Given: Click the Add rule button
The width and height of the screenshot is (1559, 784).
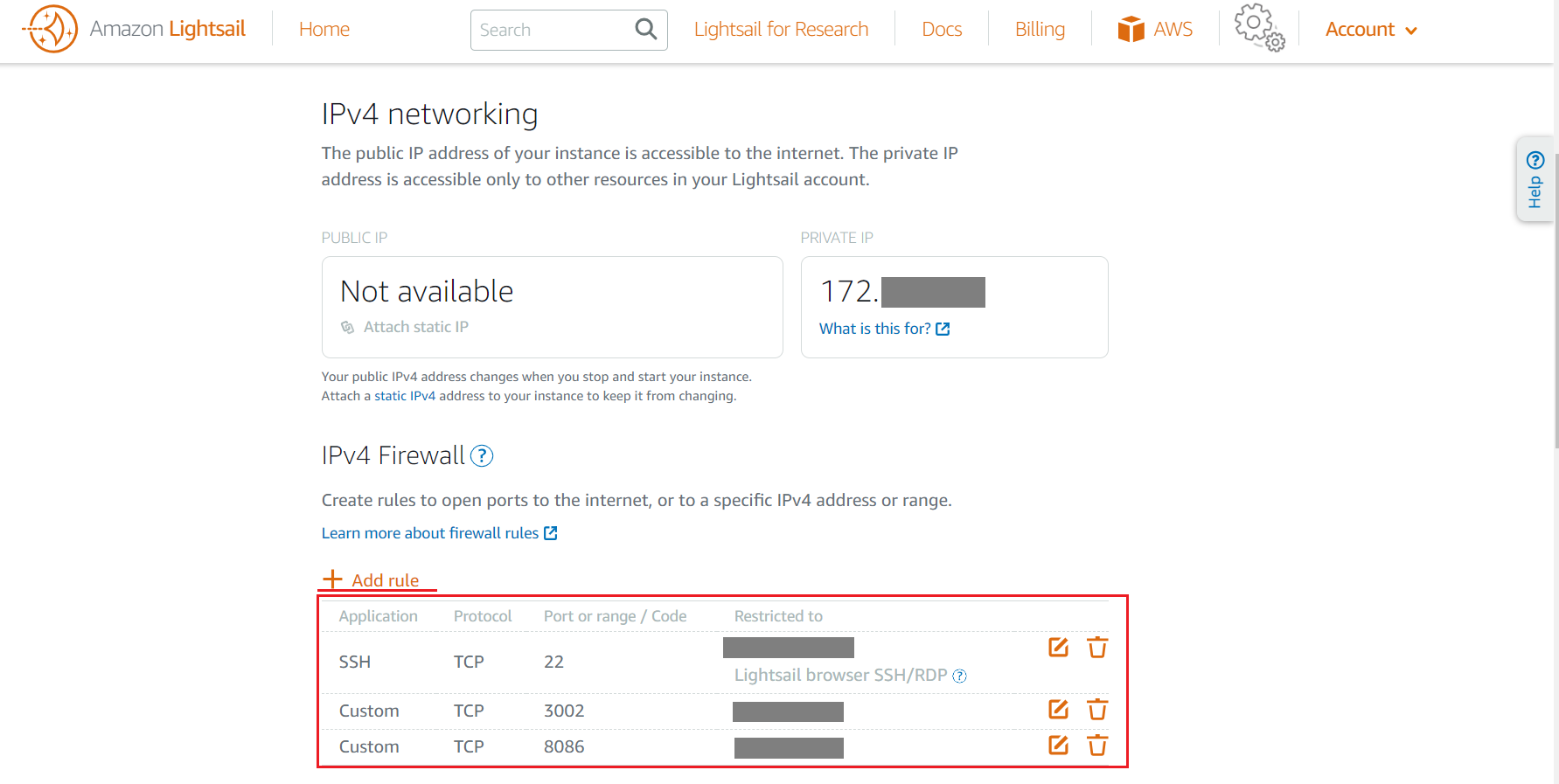Looking at the screenshot, I should click(372, 580).
